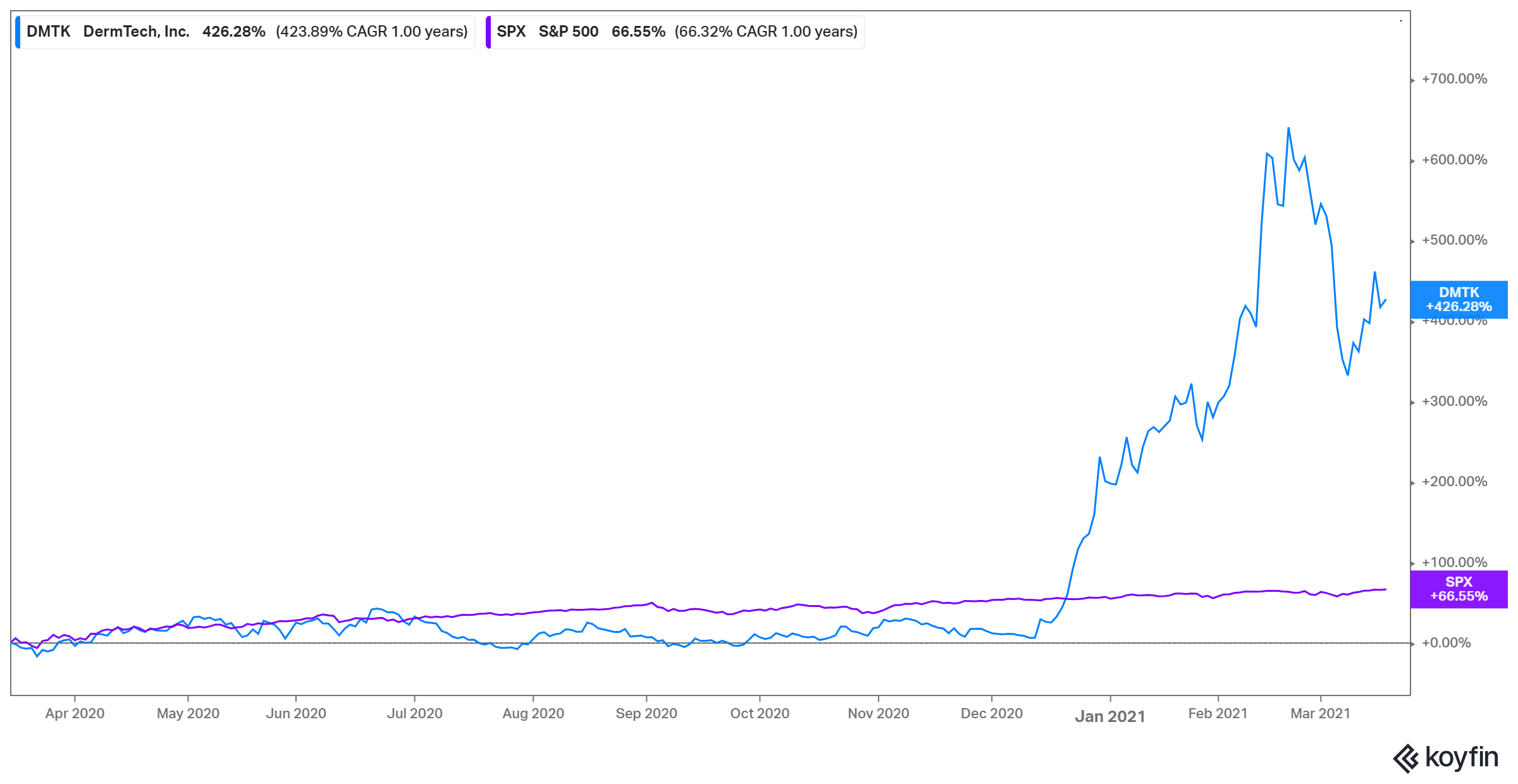The image size is (1518, 784).
Task: Click the Mar 2021 date label
Action: [x=1321, y=713]
